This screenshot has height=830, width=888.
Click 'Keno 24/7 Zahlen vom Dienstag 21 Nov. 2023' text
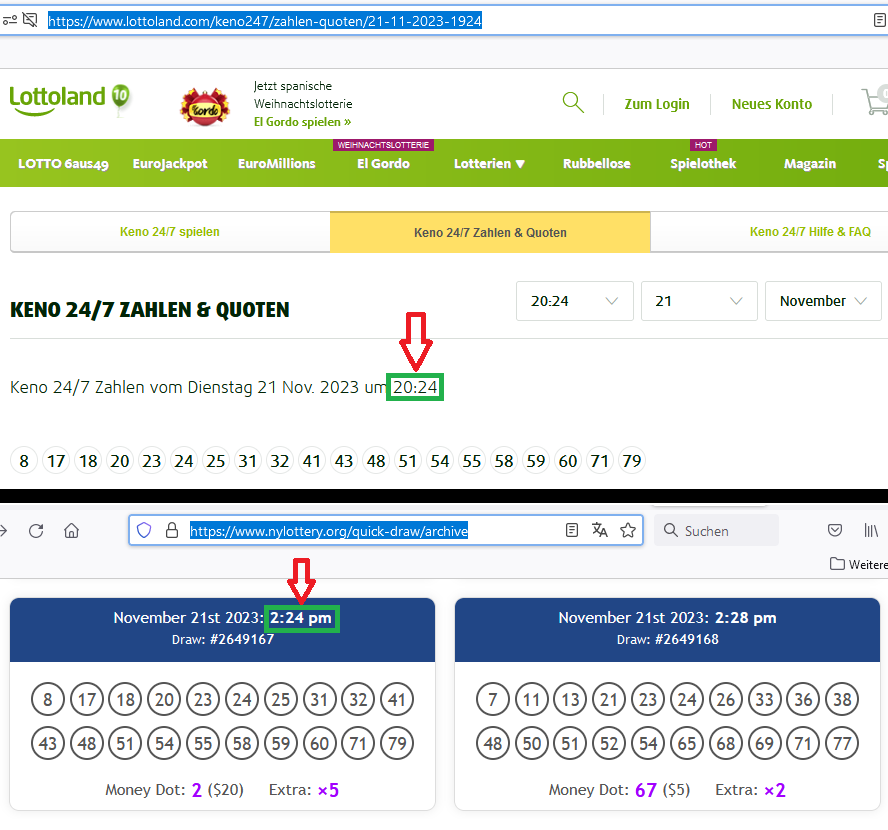point(185,387)
